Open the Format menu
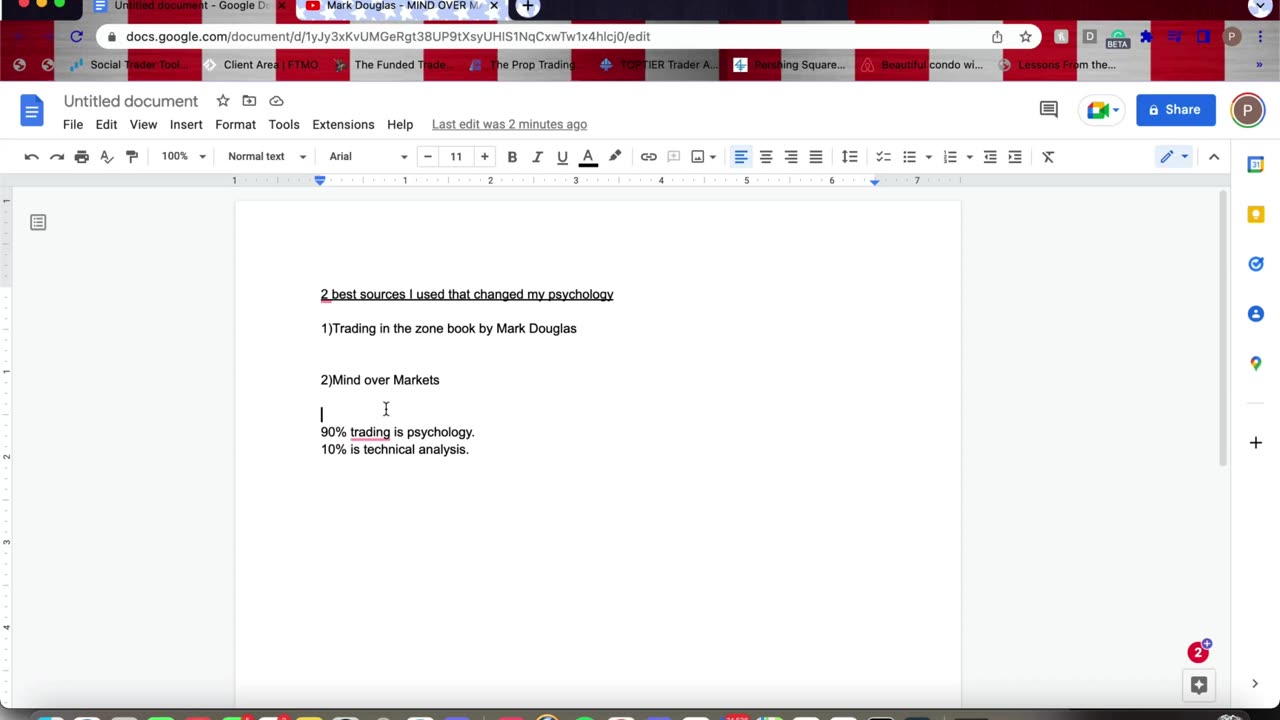The width and height of the screenshot is (1280, 720). (235, 125)
